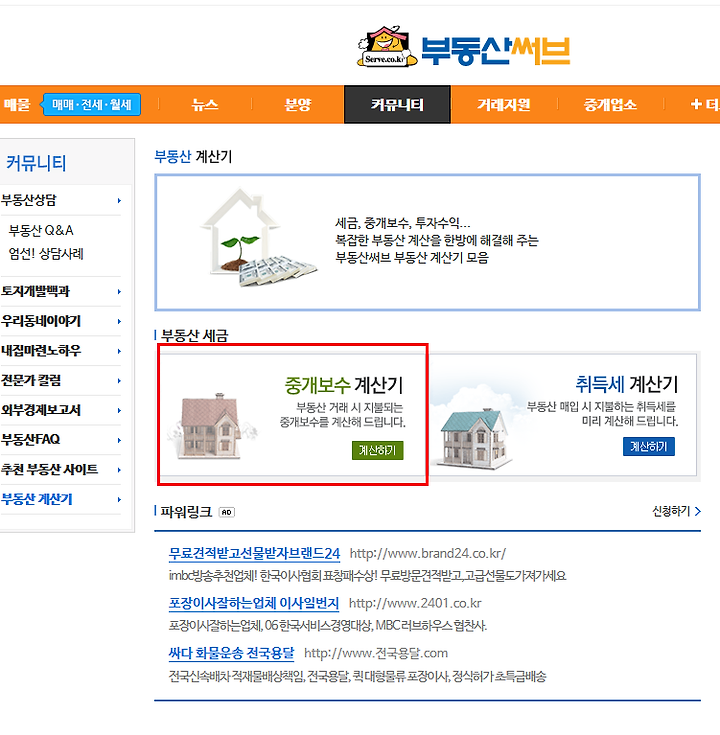Click the brown house image in 중개보수 계산기

tap(212, 427)
